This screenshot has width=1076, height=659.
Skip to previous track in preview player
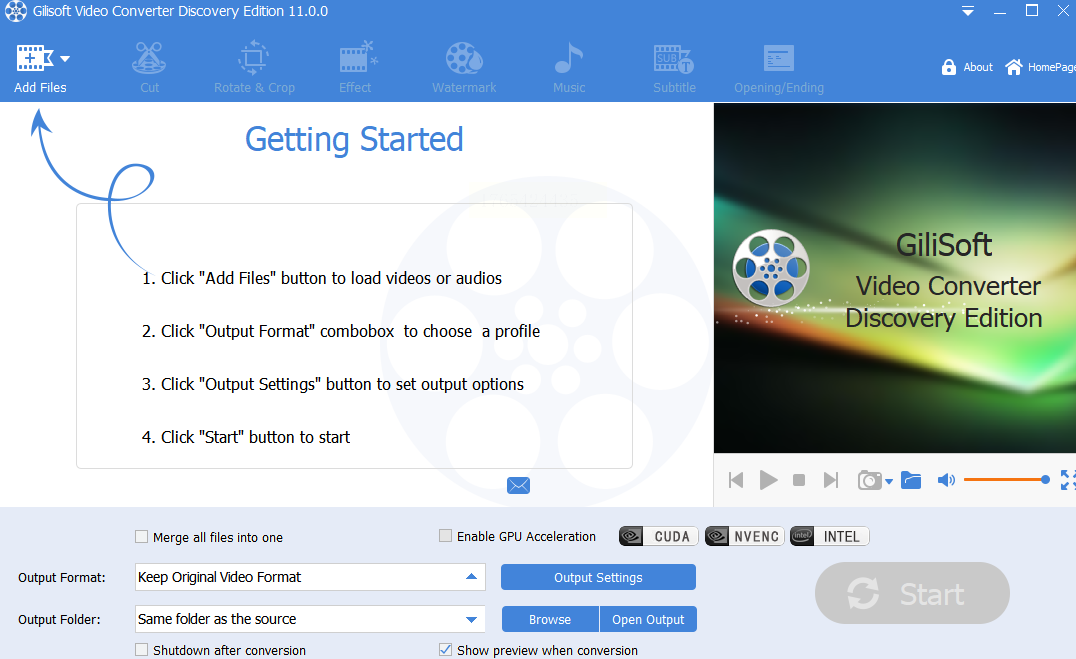coord(736,480)
